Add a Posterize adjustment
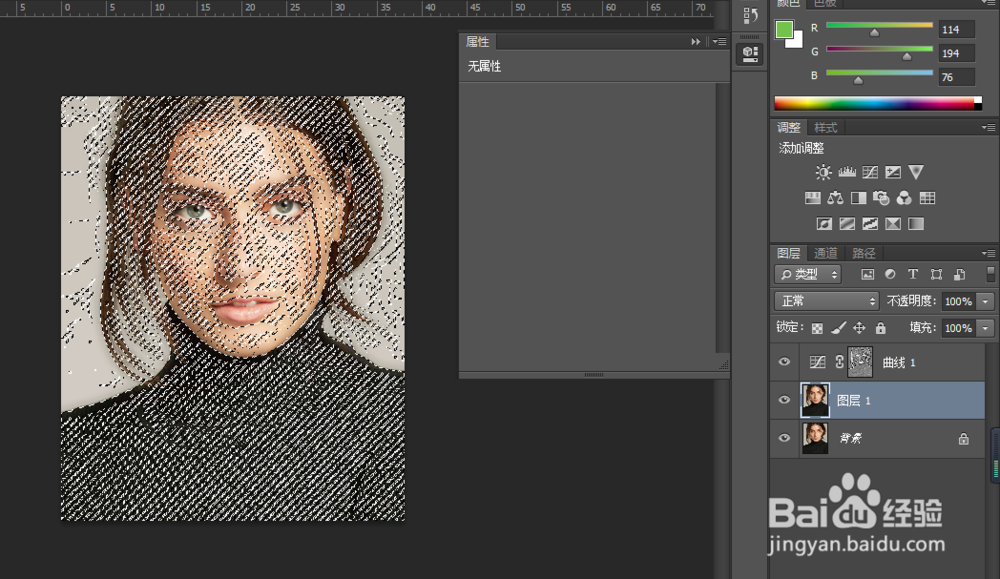1000x579 pixels. coord(847,224)
